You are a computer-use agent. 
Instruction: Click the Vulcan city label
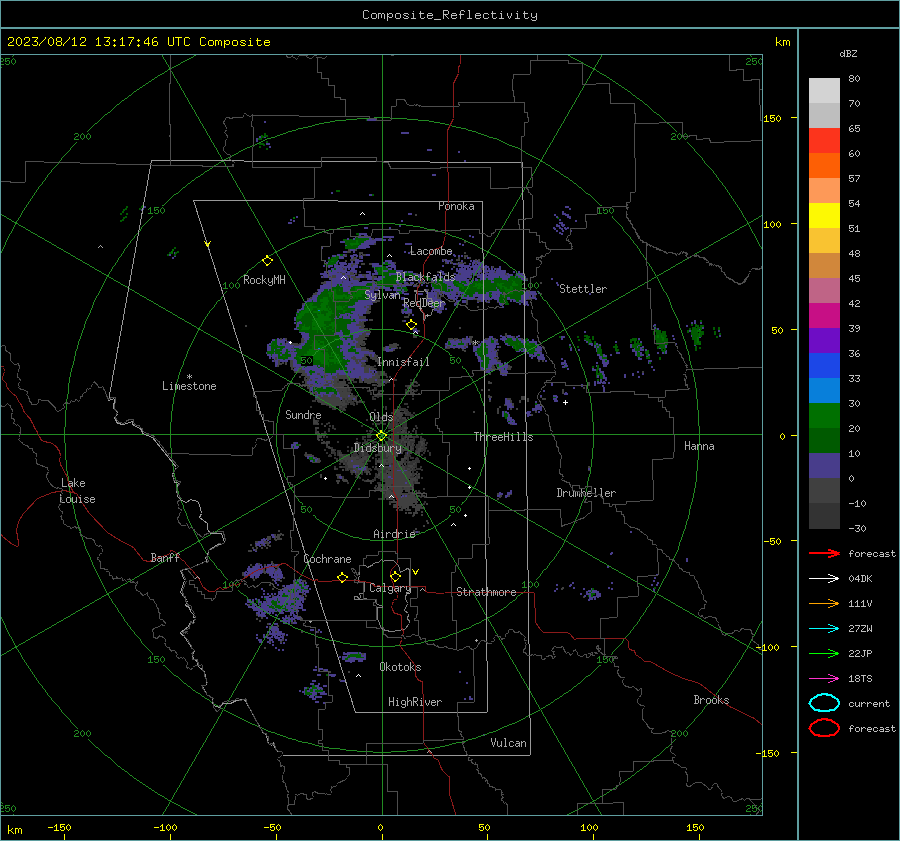508,743
